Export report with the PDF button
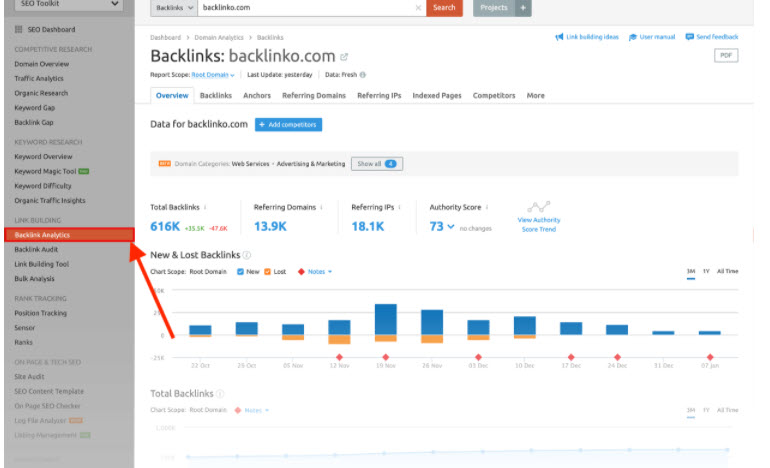This screenshot has width=770, height=468. pyautogui.click(x=726, y=55)
